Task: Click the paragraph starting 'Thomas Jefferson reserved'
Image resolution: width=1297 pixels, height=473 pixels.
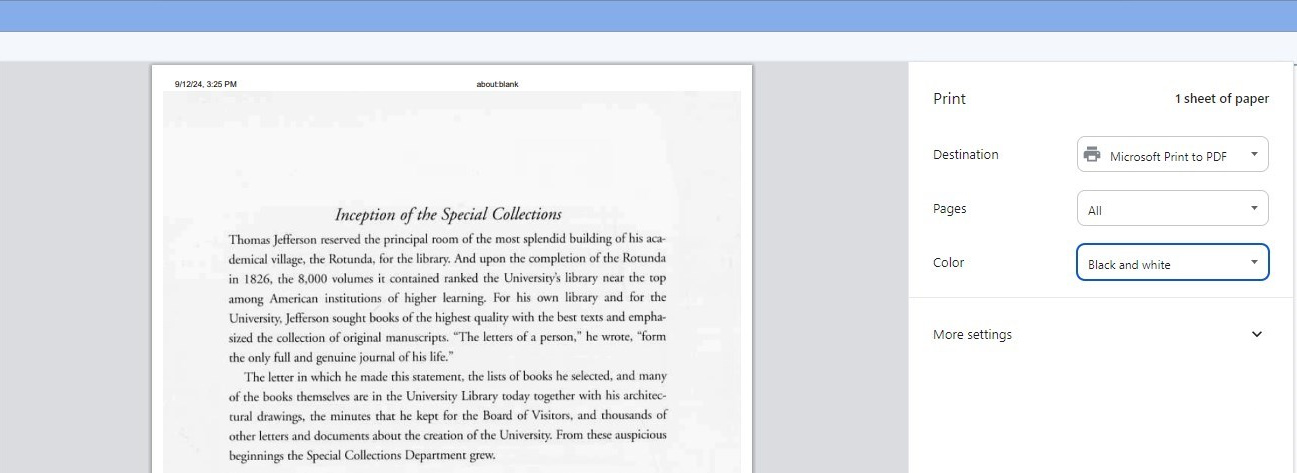Action: click(447, 298)
